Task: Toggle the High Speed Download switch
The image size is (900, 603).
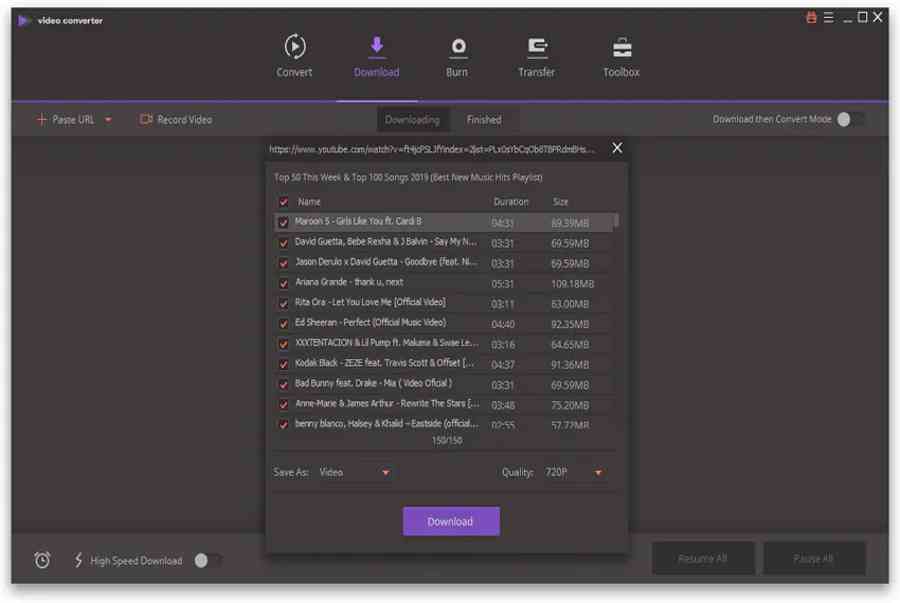Action: click(207, 560)
